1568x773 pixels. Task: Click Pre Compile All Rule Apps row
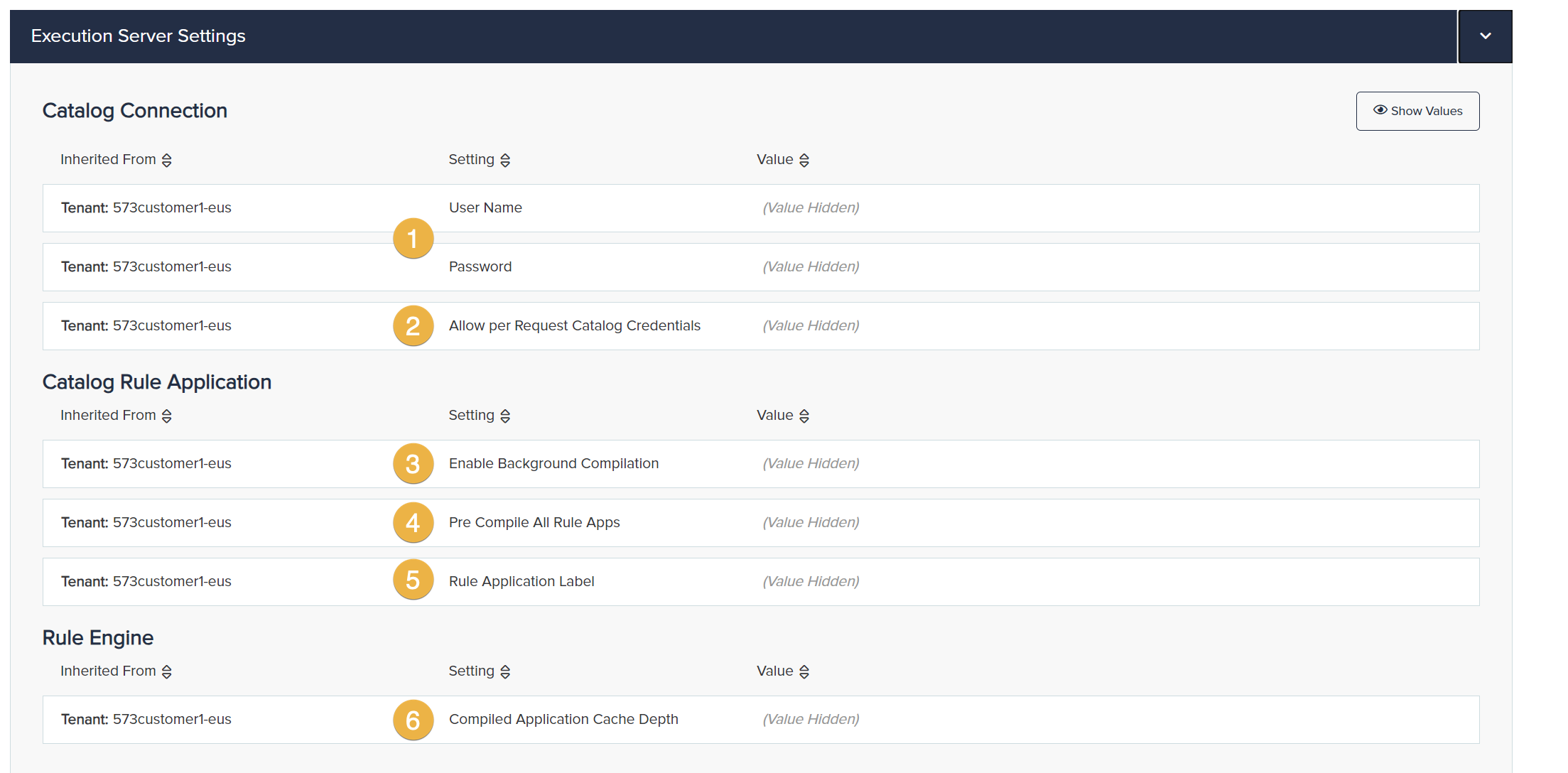pos(534,523)
